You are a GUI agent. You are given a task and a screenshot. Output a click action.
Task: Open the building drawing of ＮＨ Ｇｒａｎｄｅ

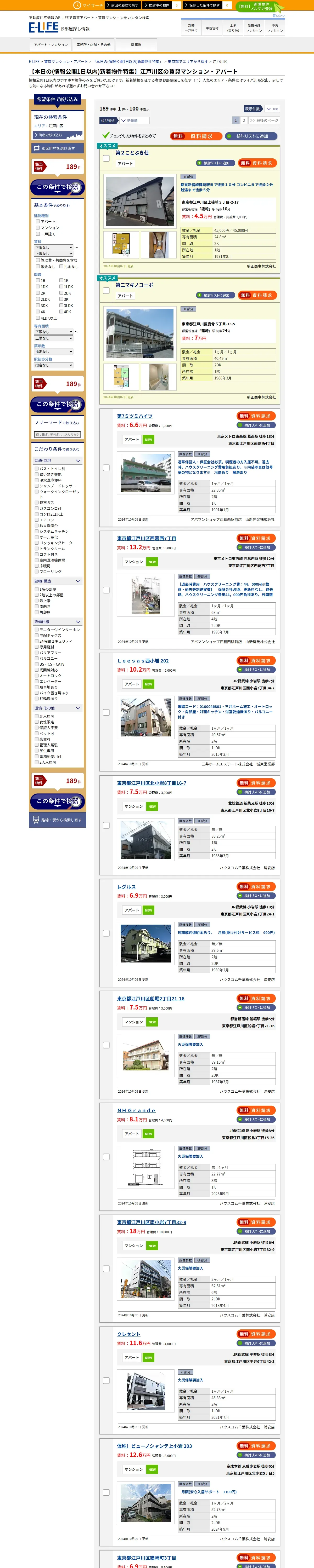146,1167
